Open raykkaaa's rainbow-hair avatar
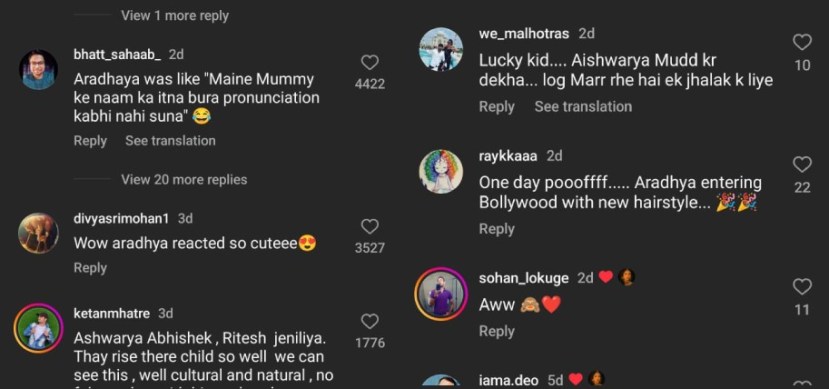The height and width of the screenshot is (389, 829). (441, 171)
